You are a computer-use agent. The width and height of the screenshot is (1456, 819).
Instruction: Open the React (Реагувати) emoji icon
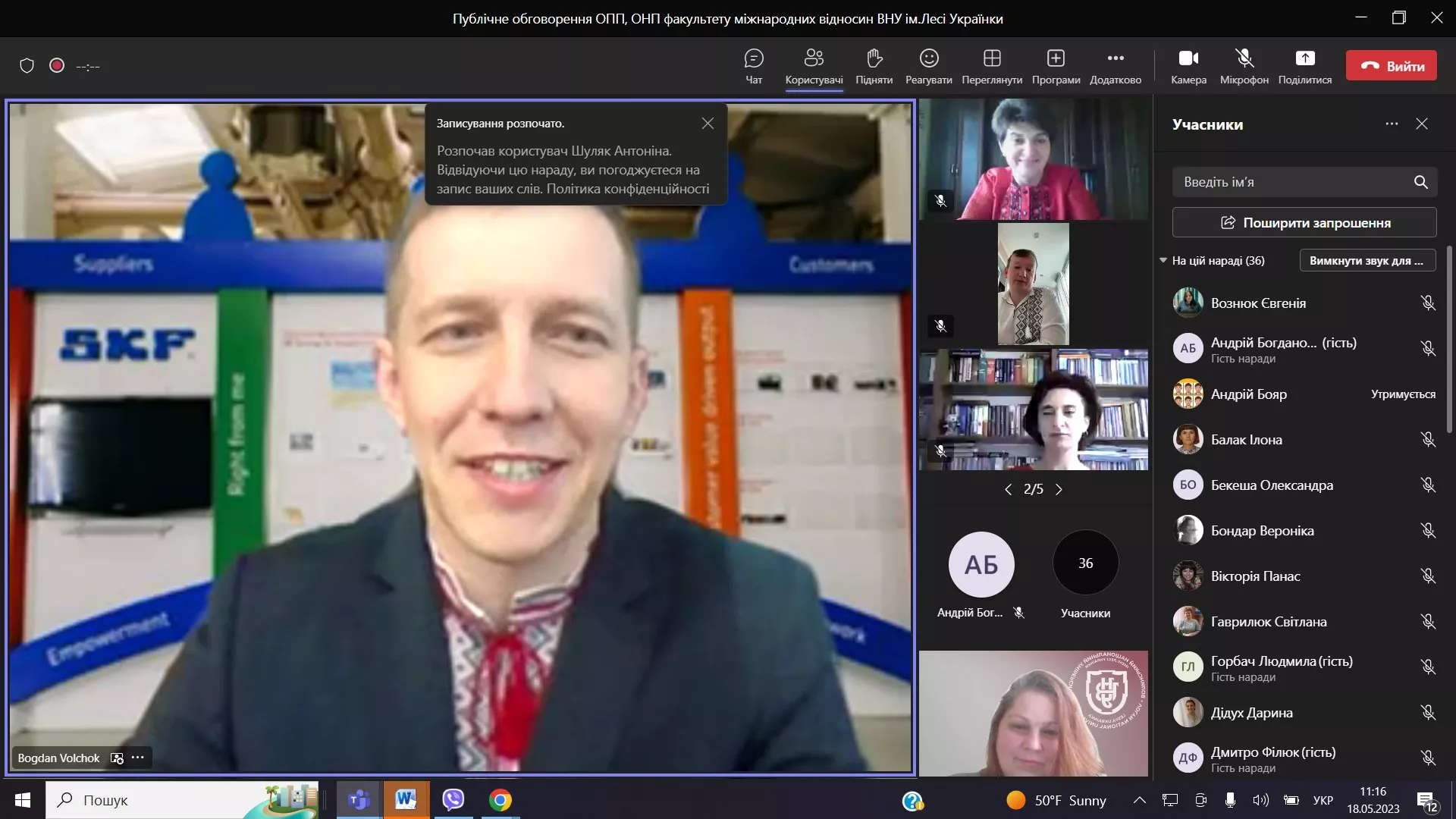[928, 58]
